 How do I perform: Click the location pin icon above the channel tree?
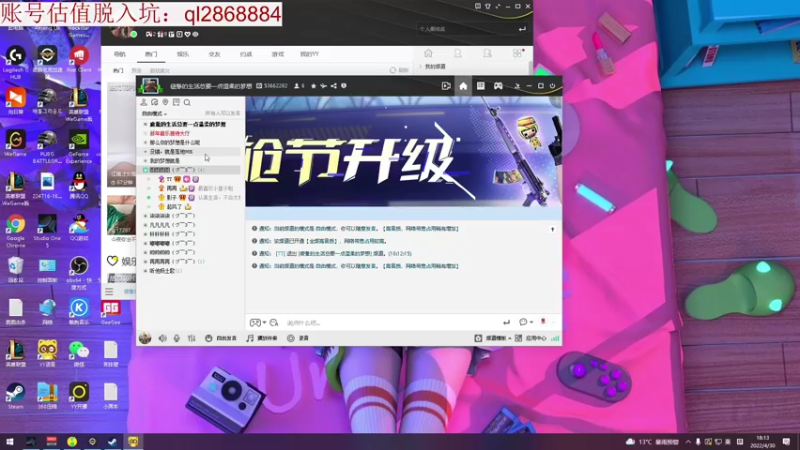(165, 103)
